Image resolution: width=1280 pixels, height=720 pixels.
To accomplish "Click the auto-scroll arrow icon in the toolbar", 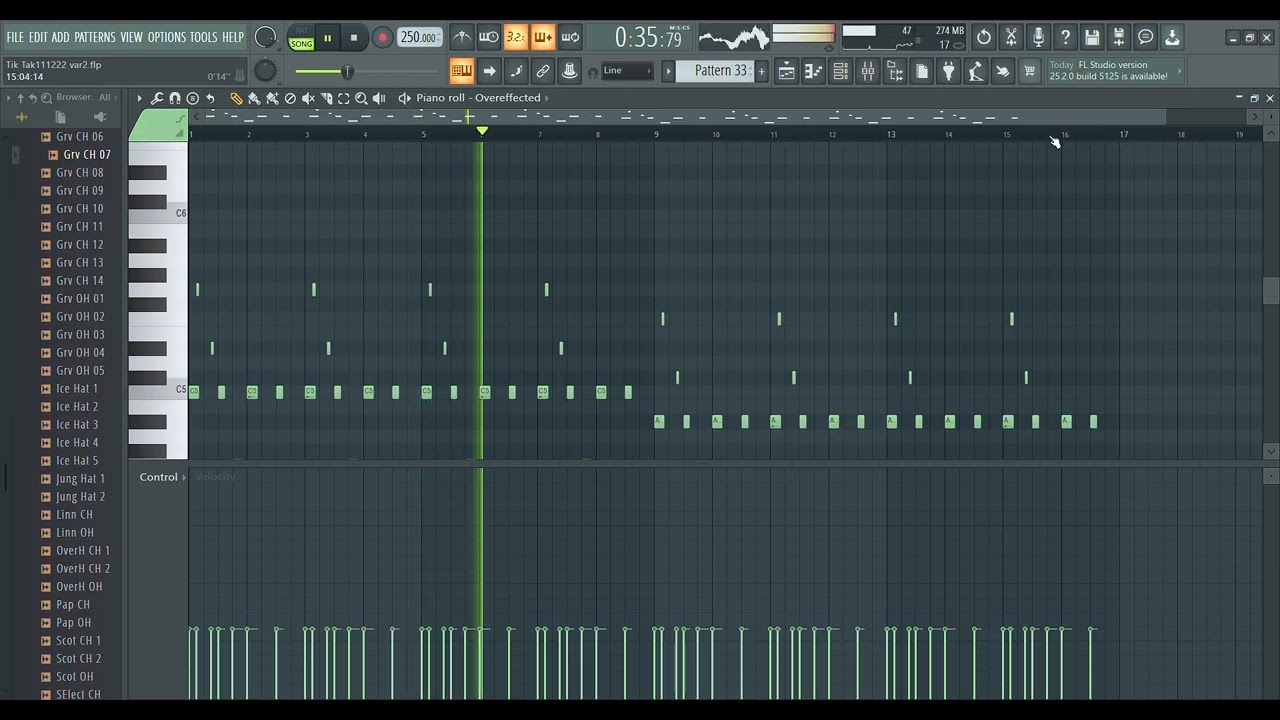I will (489, 71).
